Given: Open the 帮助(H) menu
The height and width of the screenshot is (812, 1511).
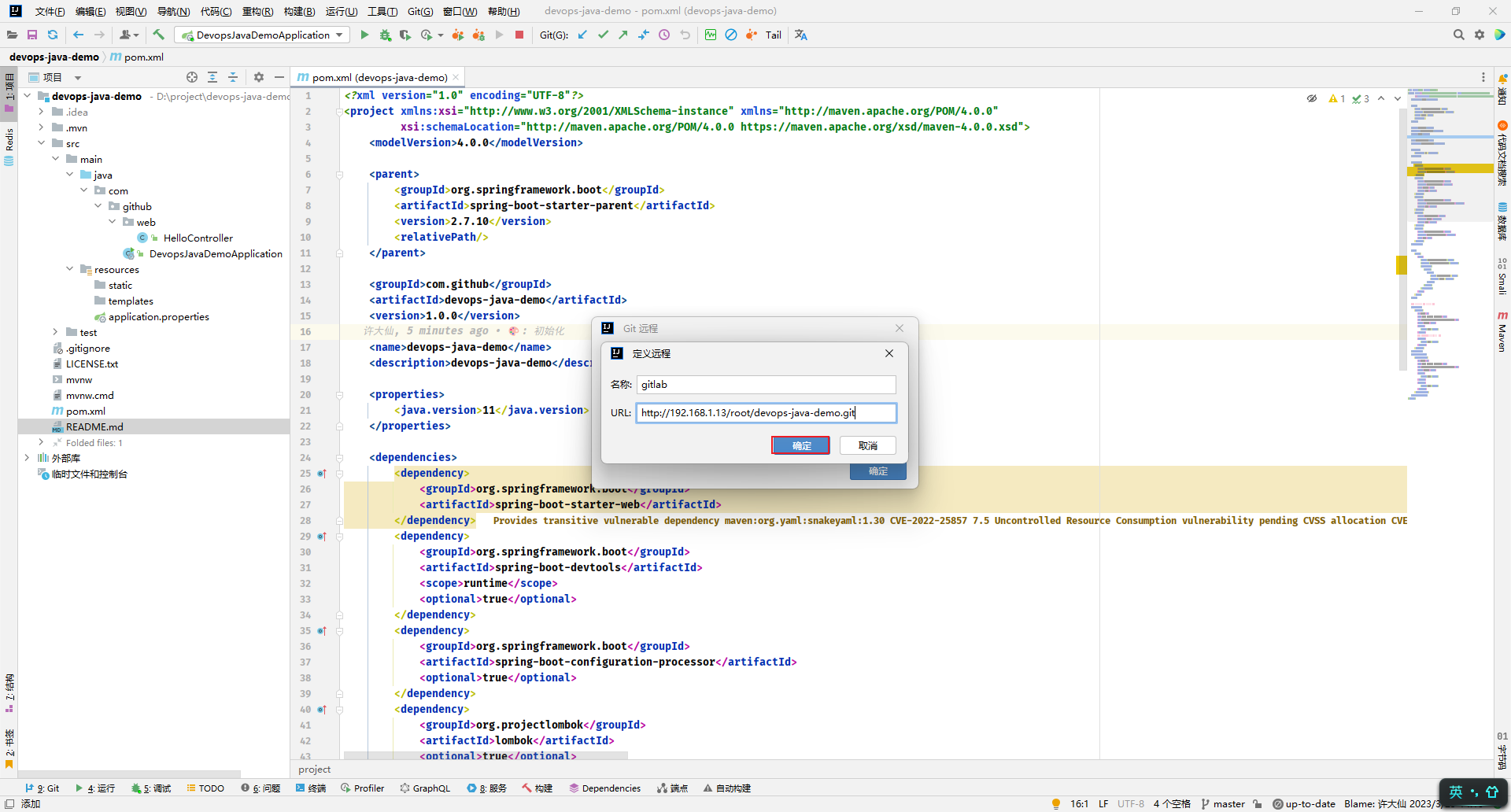Looking at the screenshot, I should click(504, 11).
